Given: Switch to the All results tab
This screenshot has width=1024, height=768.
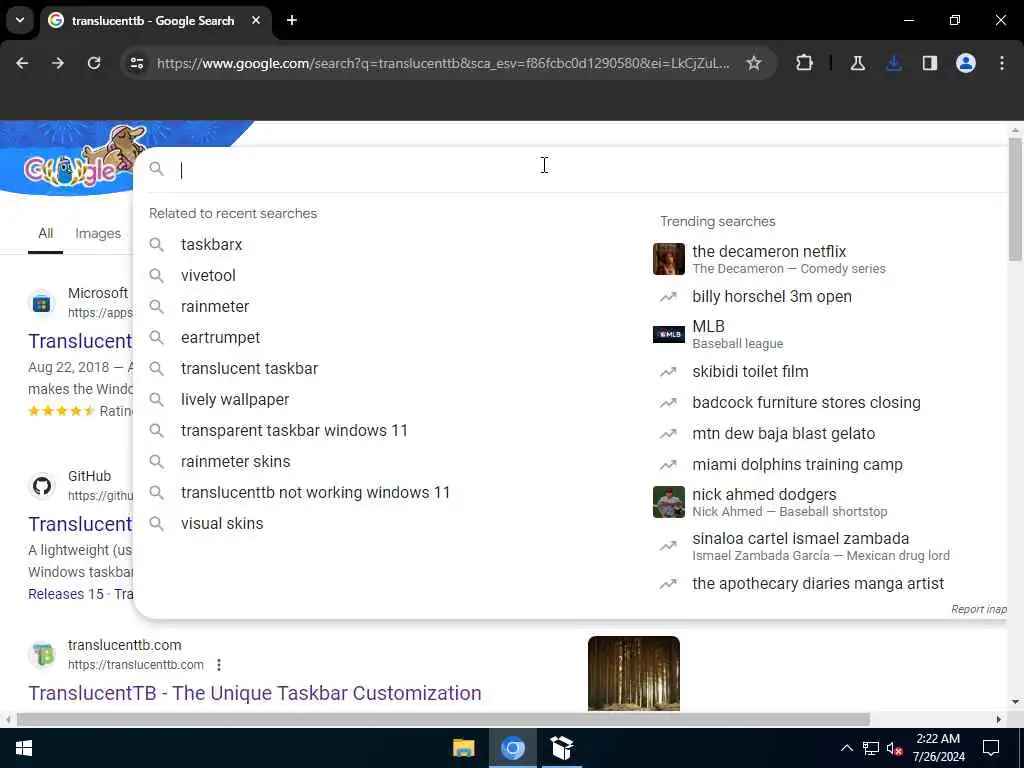Looking at the screenshot, I should (x=45, y=234).
